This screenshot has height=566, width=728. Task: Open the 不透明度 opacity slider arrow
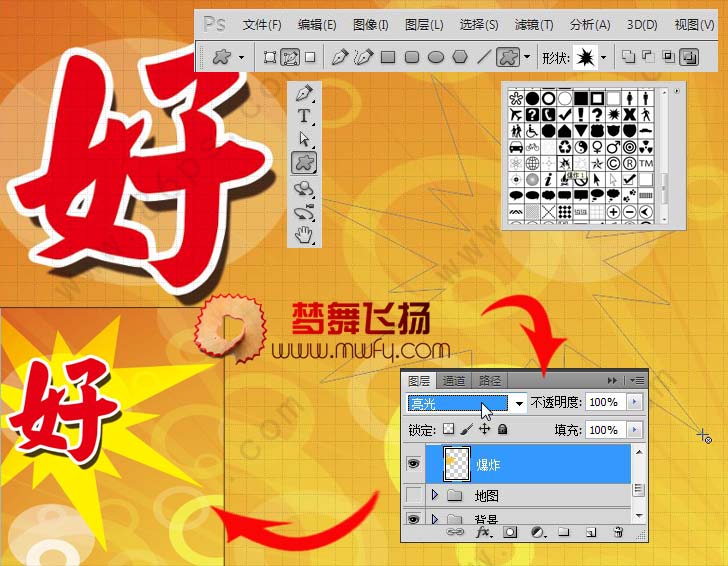tap(635, 402)
